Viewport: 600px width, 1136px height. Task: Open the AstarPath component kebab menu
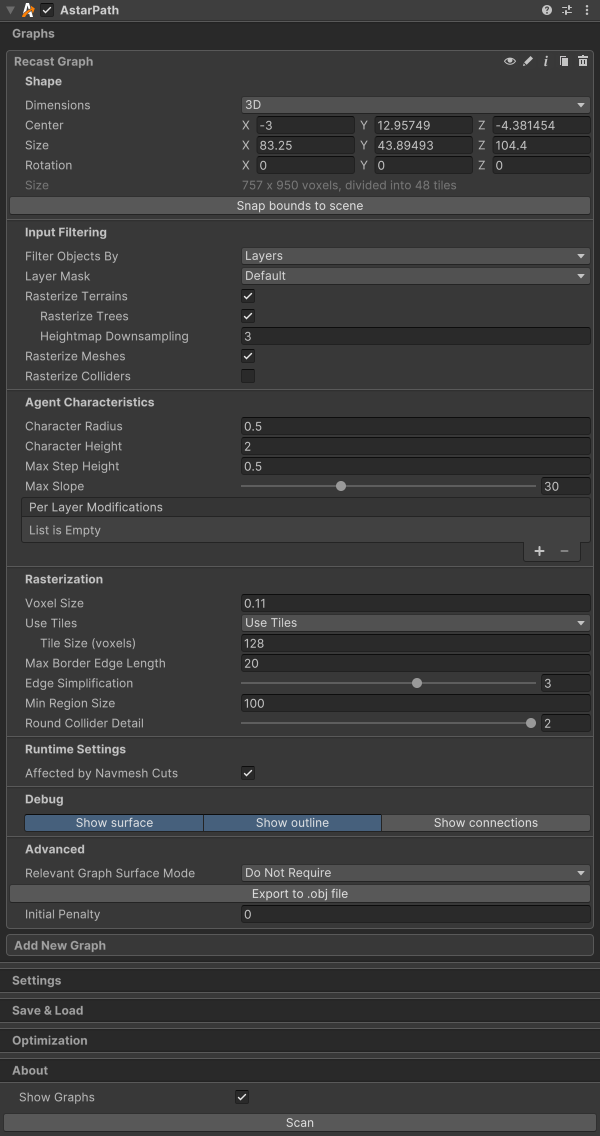coord(587,10)
